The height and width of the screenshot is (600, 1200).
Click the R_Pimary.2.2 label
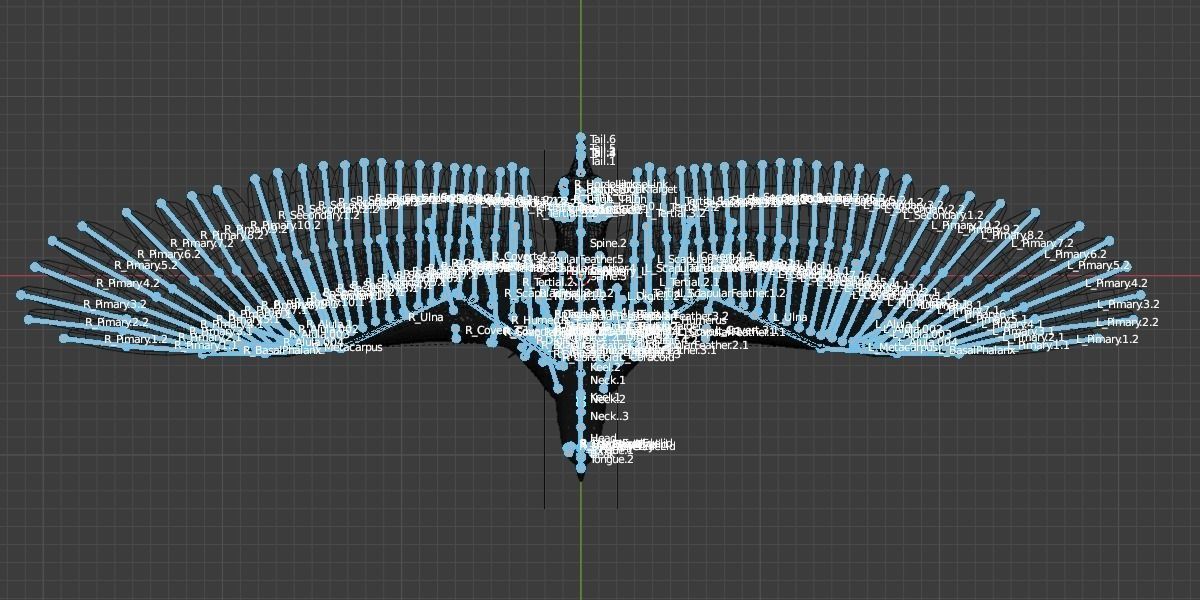click(x=117, y=322)
